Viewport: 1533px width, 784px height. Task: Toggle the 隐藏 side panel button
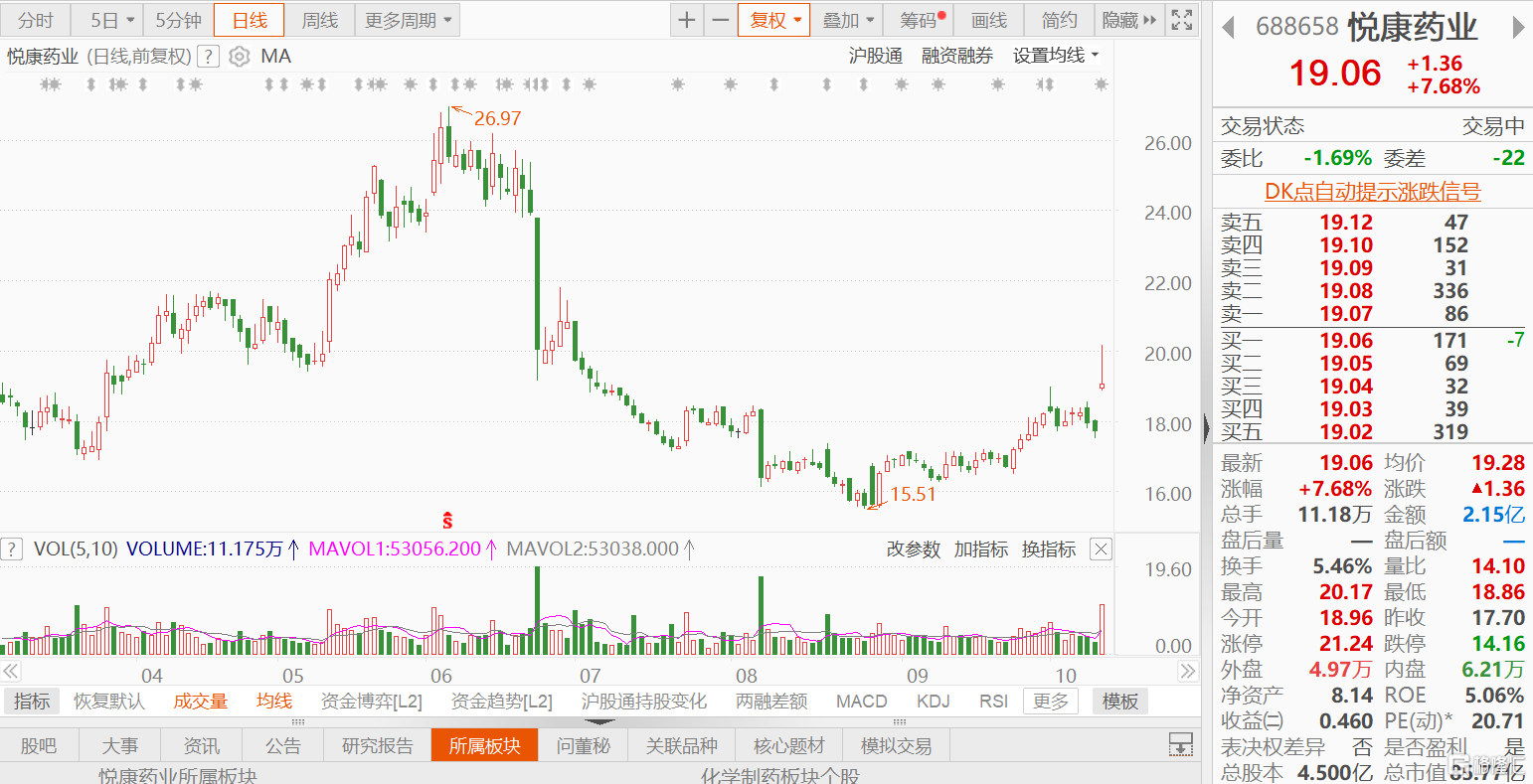[1129, 20]
